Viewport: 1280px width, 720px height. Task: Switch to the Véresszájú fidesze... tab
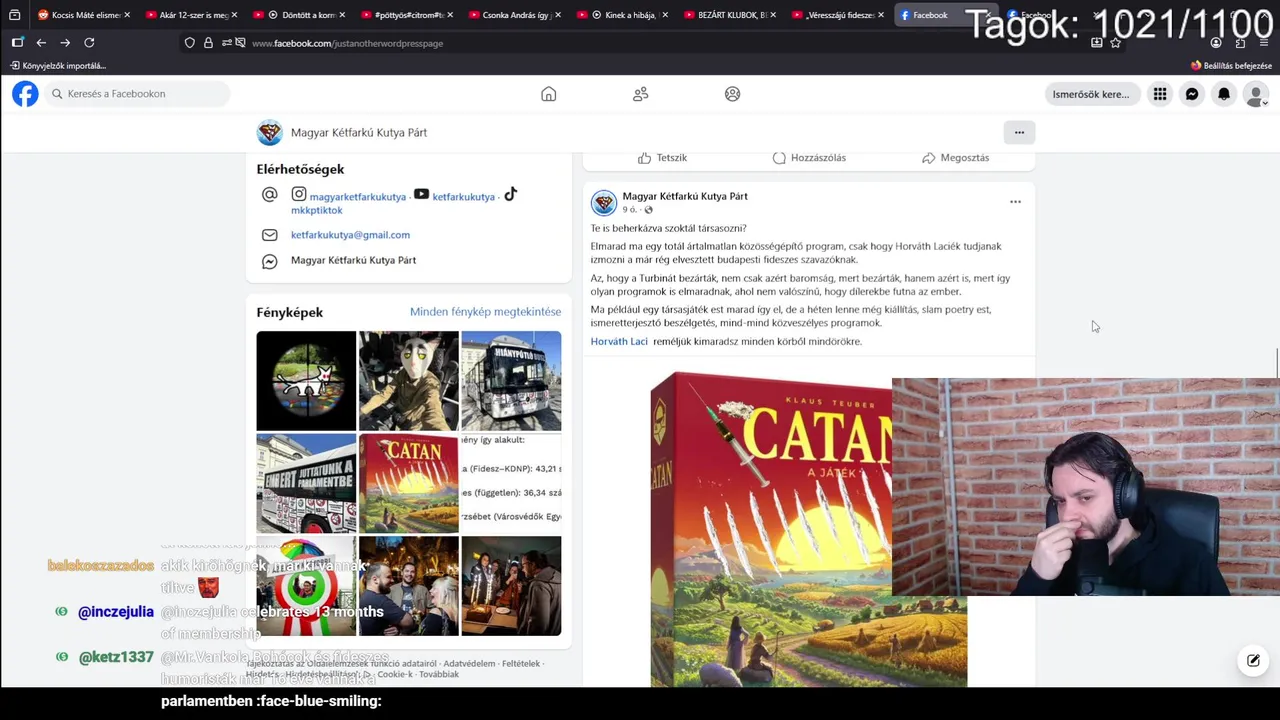836,15
